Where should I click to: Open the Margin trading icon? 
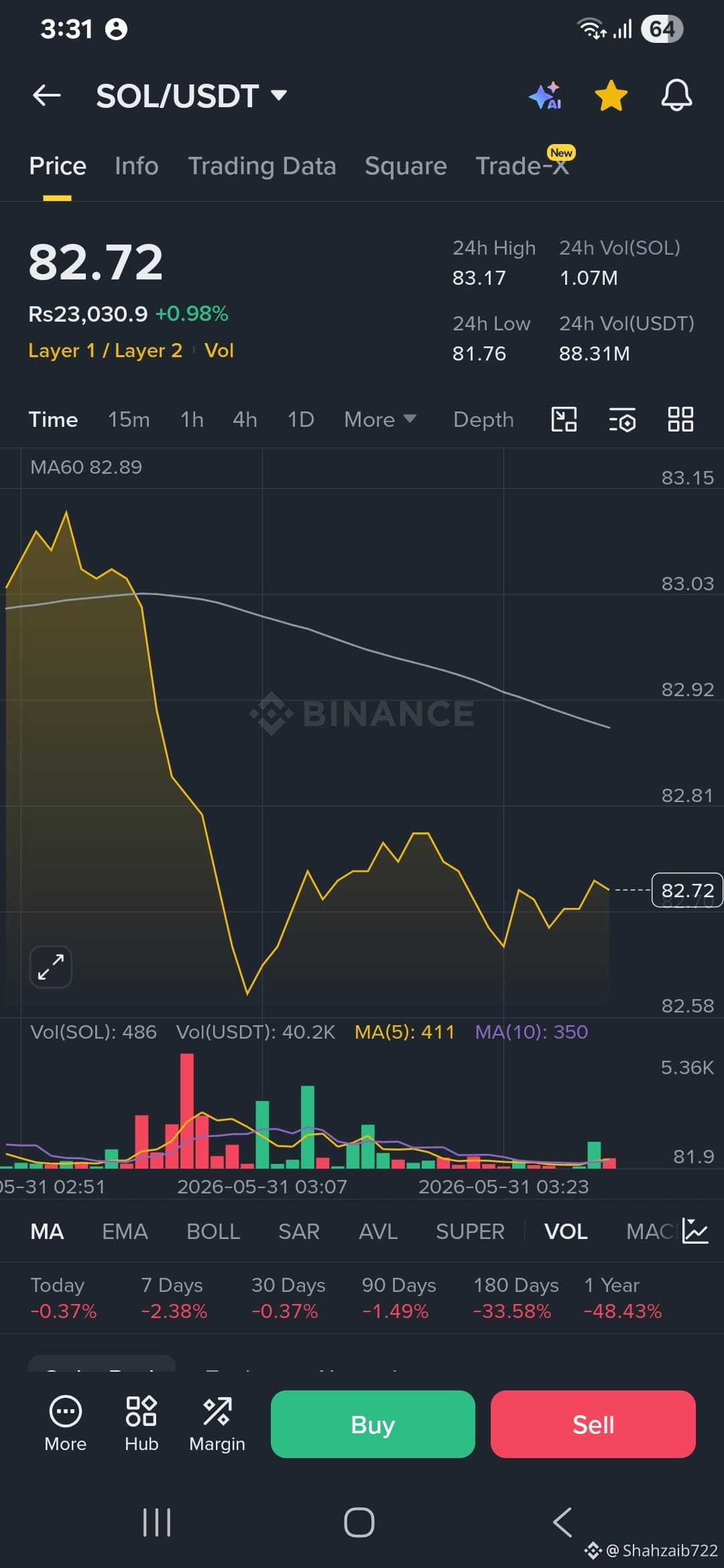coord(217,1424)
